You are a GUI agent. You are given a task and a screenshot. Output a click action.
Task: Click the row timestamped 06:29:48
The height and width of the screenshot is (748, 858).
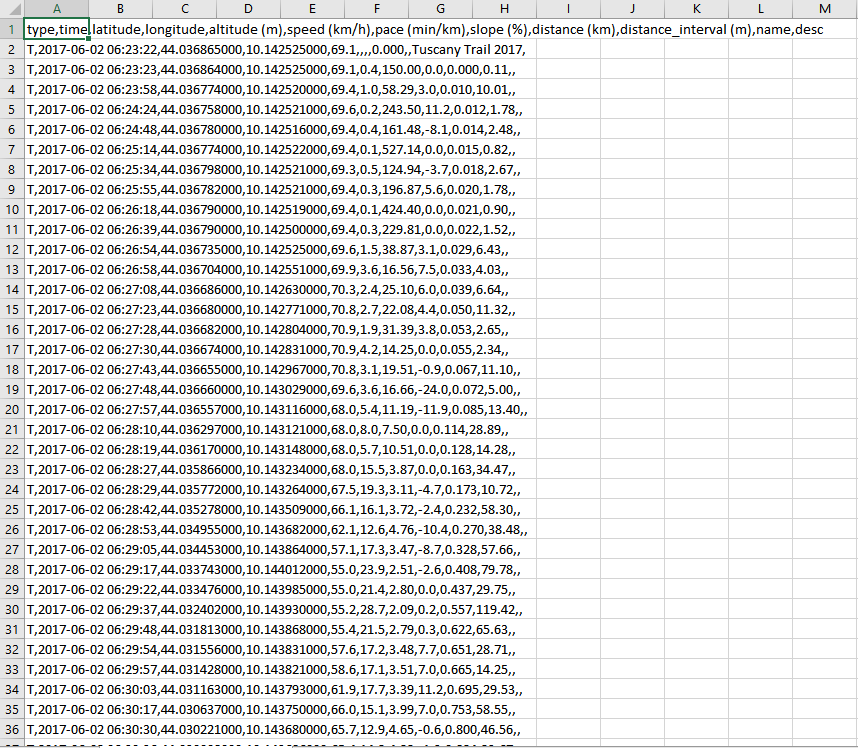pos(271,630)
